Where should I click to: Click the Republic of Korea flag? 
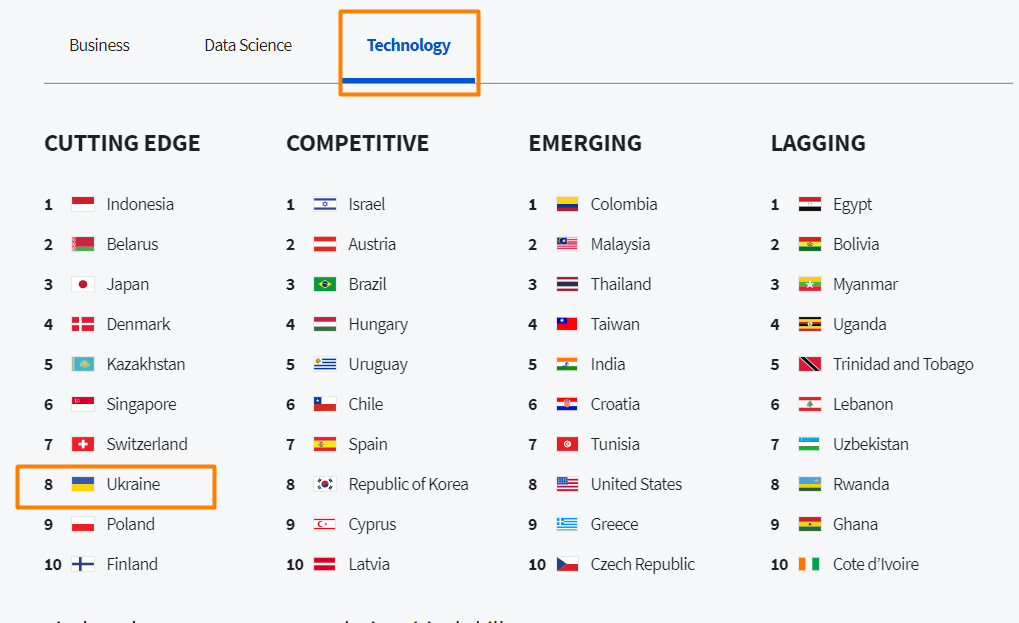[x=325, y=485]
